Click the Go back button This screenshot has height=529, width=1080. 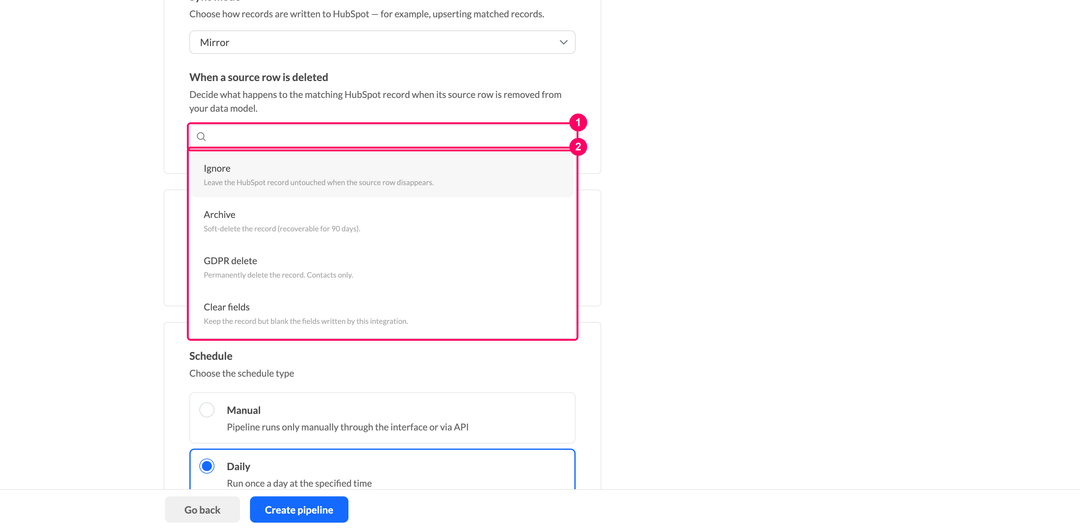pos(202,510)
